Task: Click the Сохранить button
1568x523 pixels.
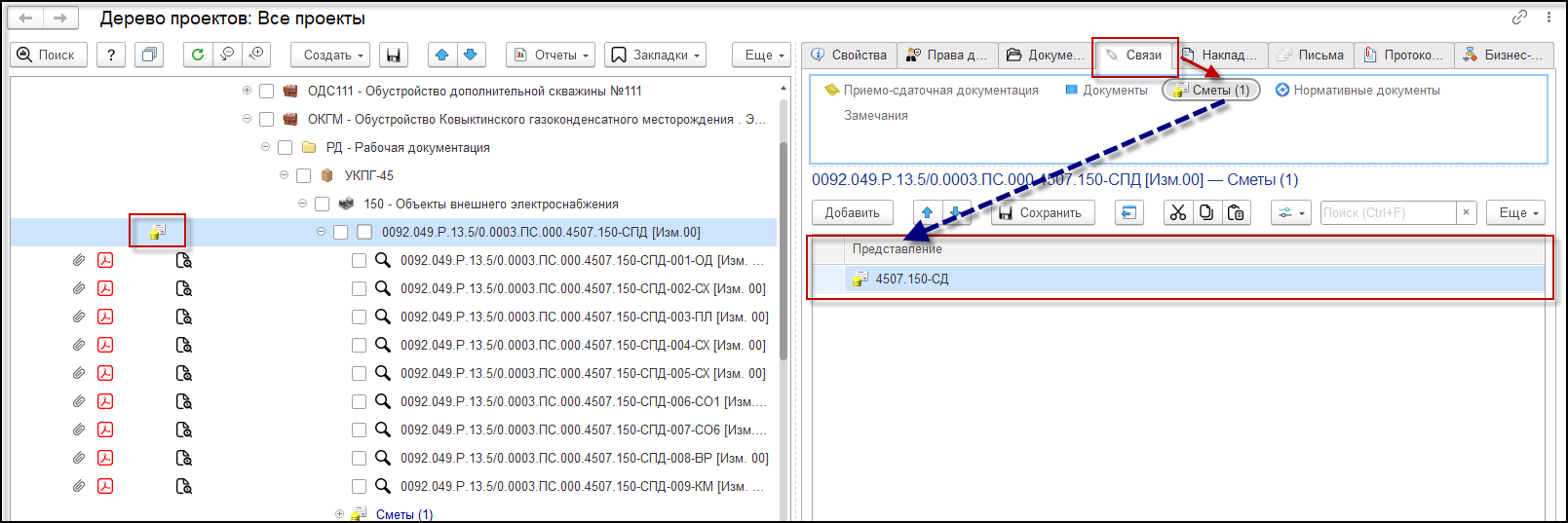Action: 1042,212
